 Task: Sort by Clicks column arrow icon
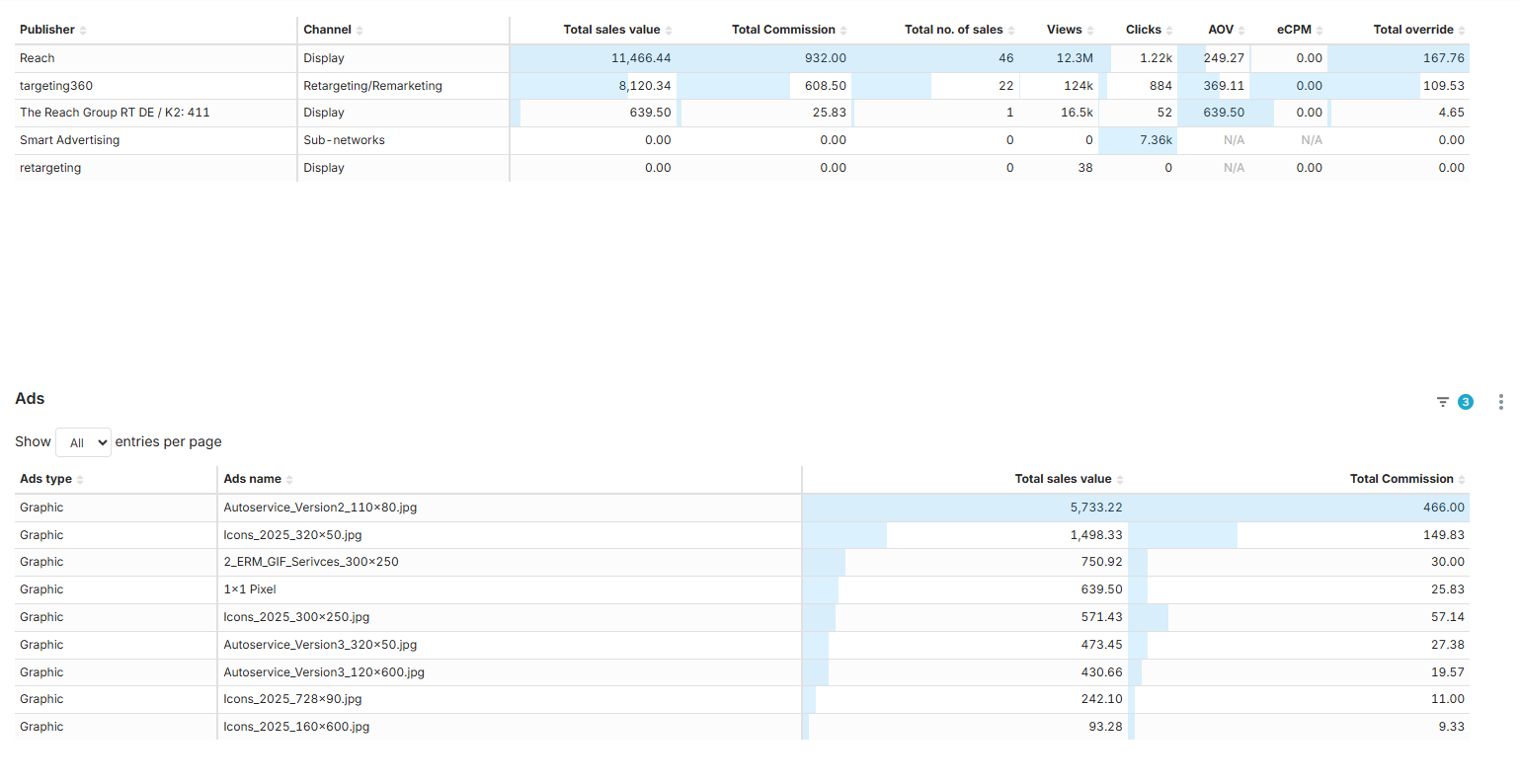tap(1169, 31)
